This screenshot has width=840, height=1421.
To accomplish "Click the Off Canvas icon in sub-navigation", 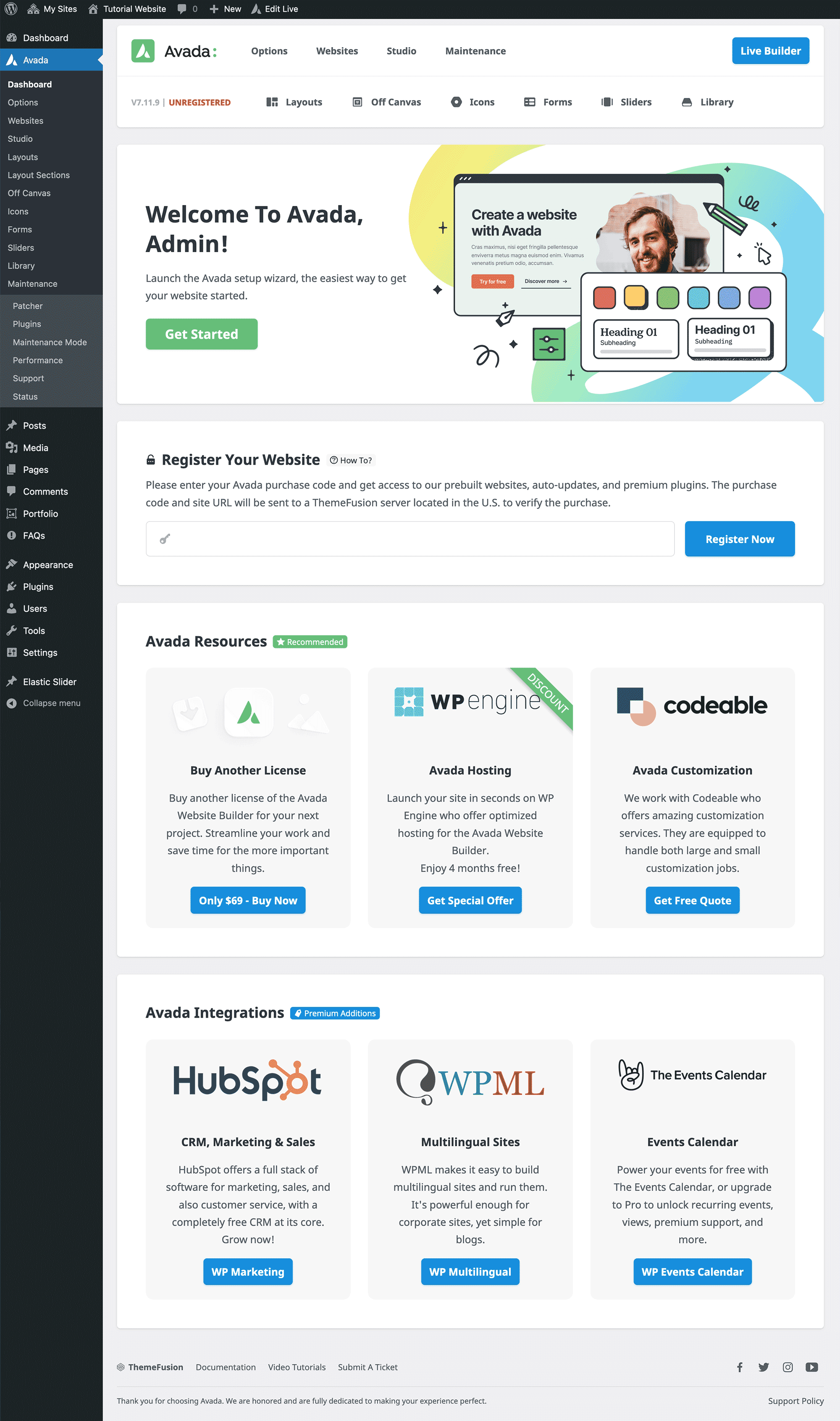I will [357, 102].
